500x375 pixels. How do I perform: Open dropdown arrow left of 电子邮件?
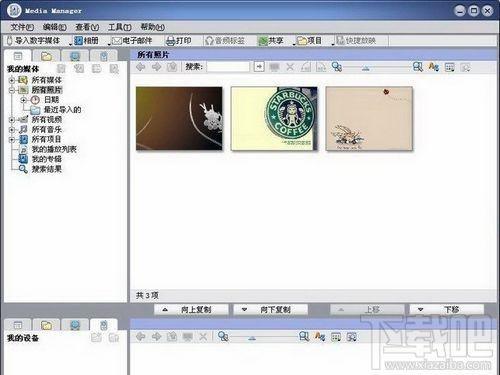pyautogui.click(x=109, y=44)
